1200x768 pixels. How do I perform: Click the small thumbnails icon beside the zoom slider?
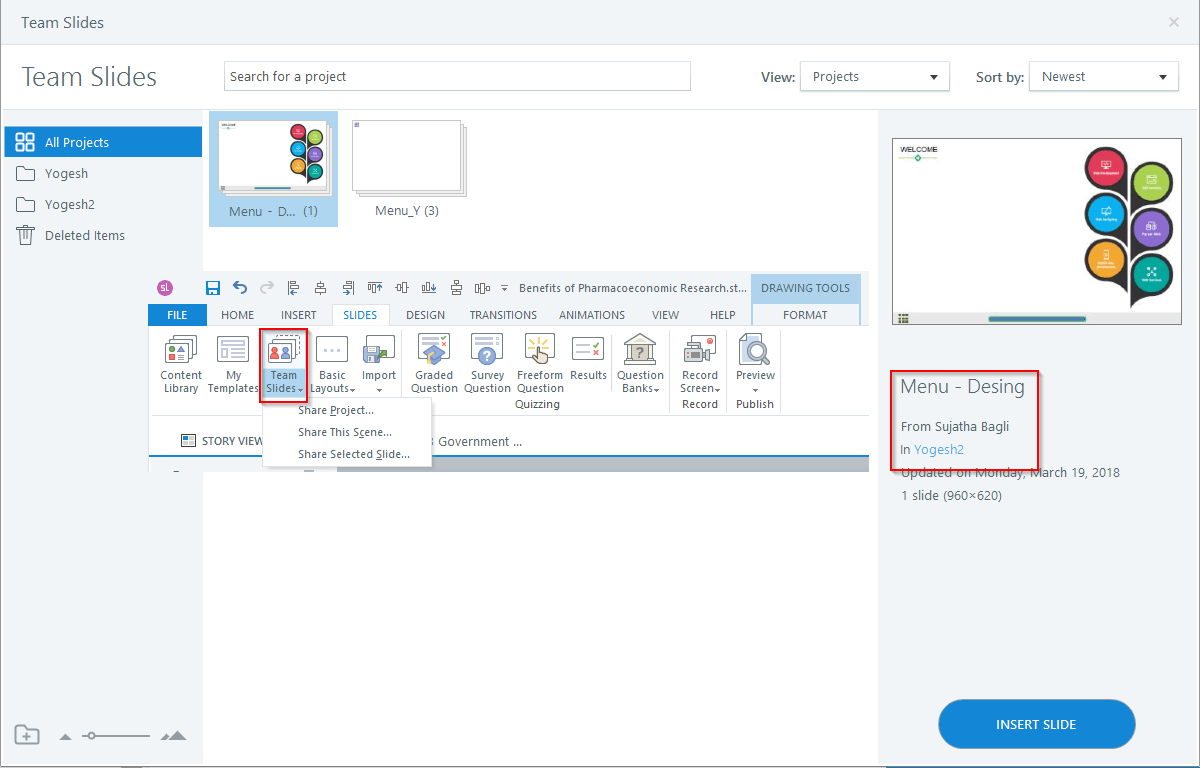pyautogui.click(x=65, y=737)
